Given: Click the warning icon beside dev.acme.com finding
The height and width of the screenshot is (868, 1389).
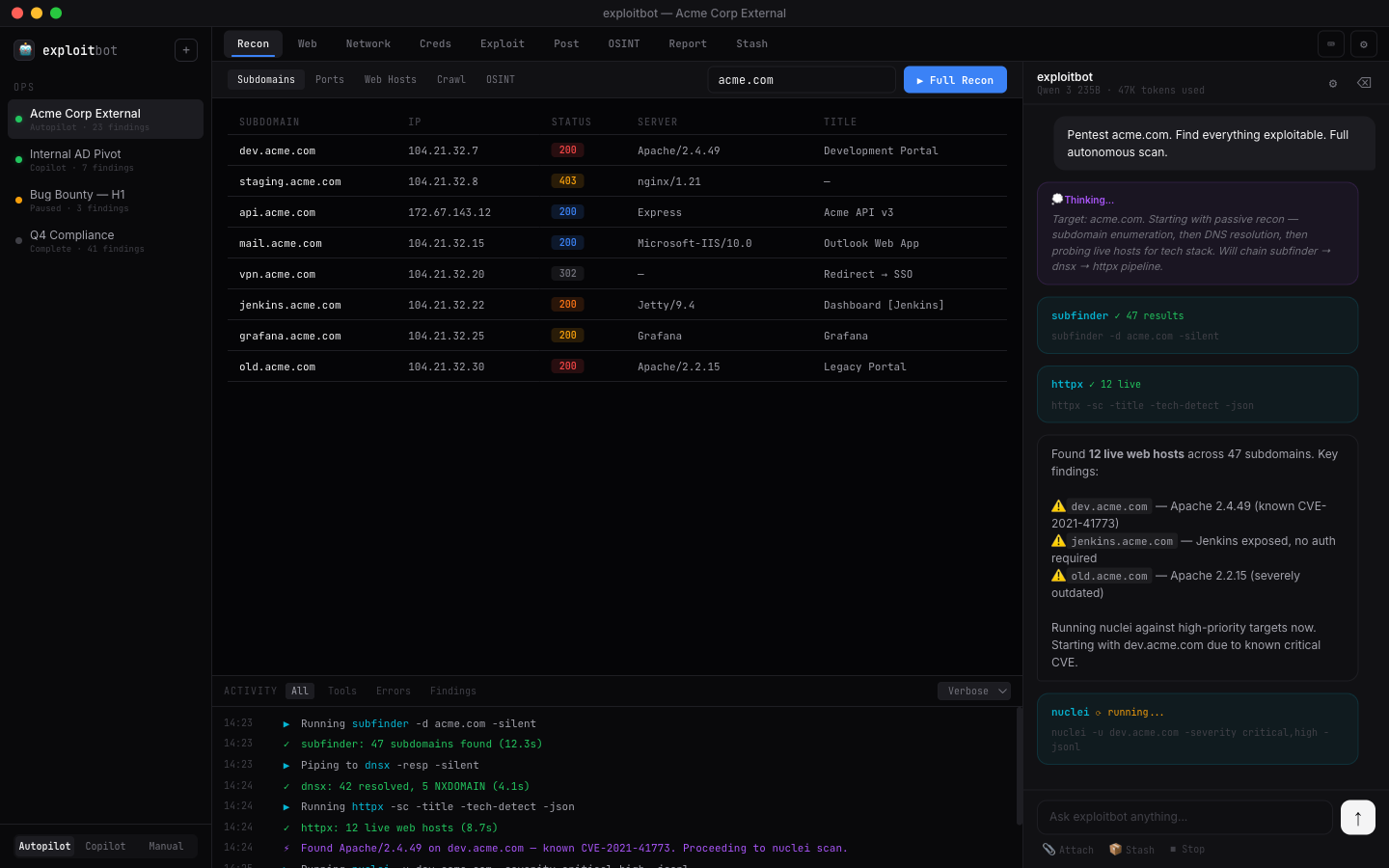Looking at the screenshot, I should coord(1058,506).
